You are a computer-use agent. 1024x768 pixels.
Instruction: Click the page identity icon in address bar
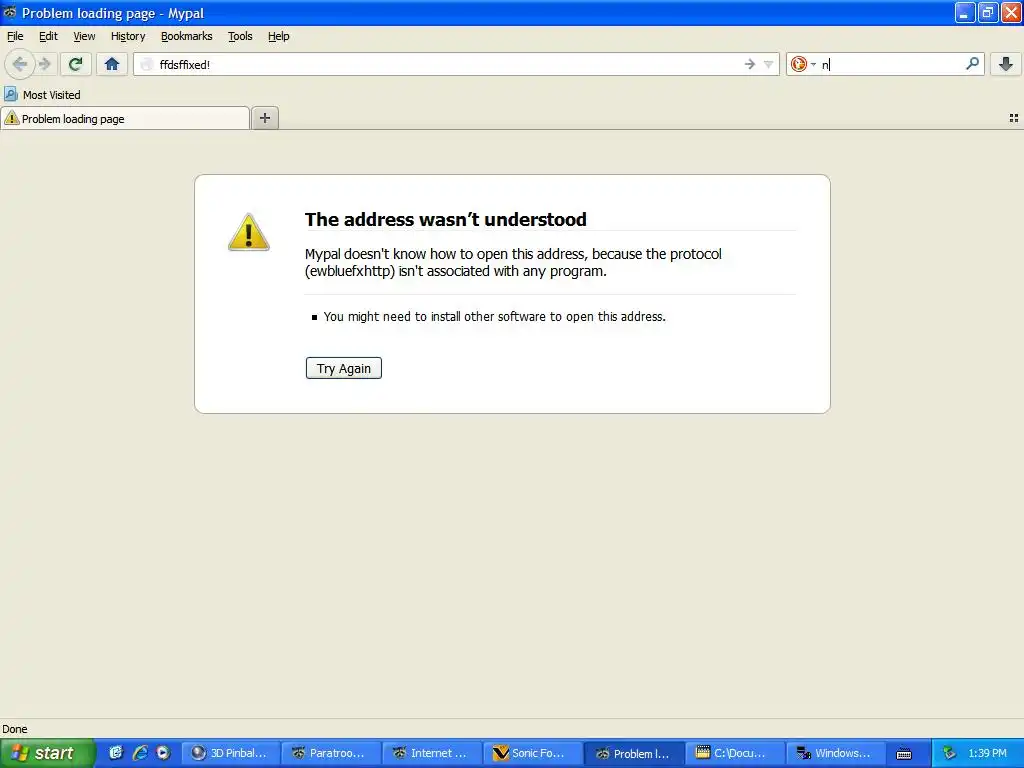(147, 64)
